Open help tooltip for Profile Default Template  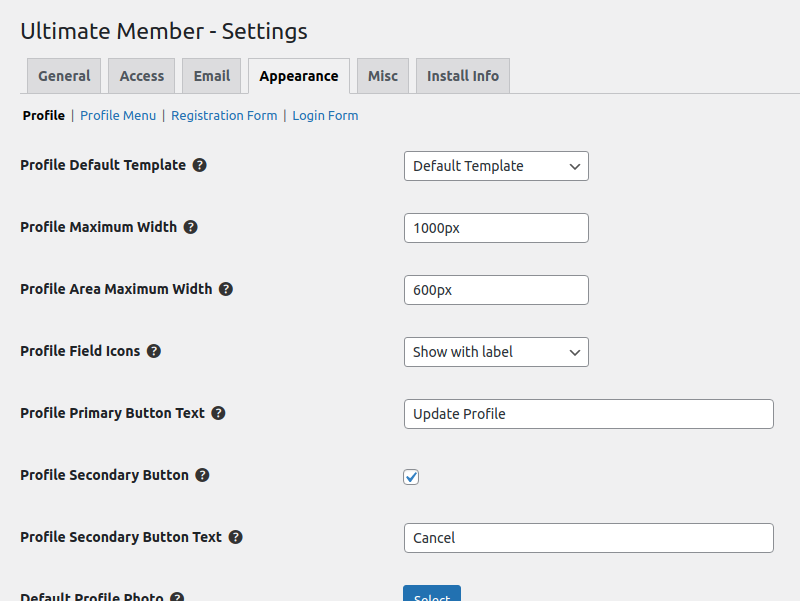(199, 165)
